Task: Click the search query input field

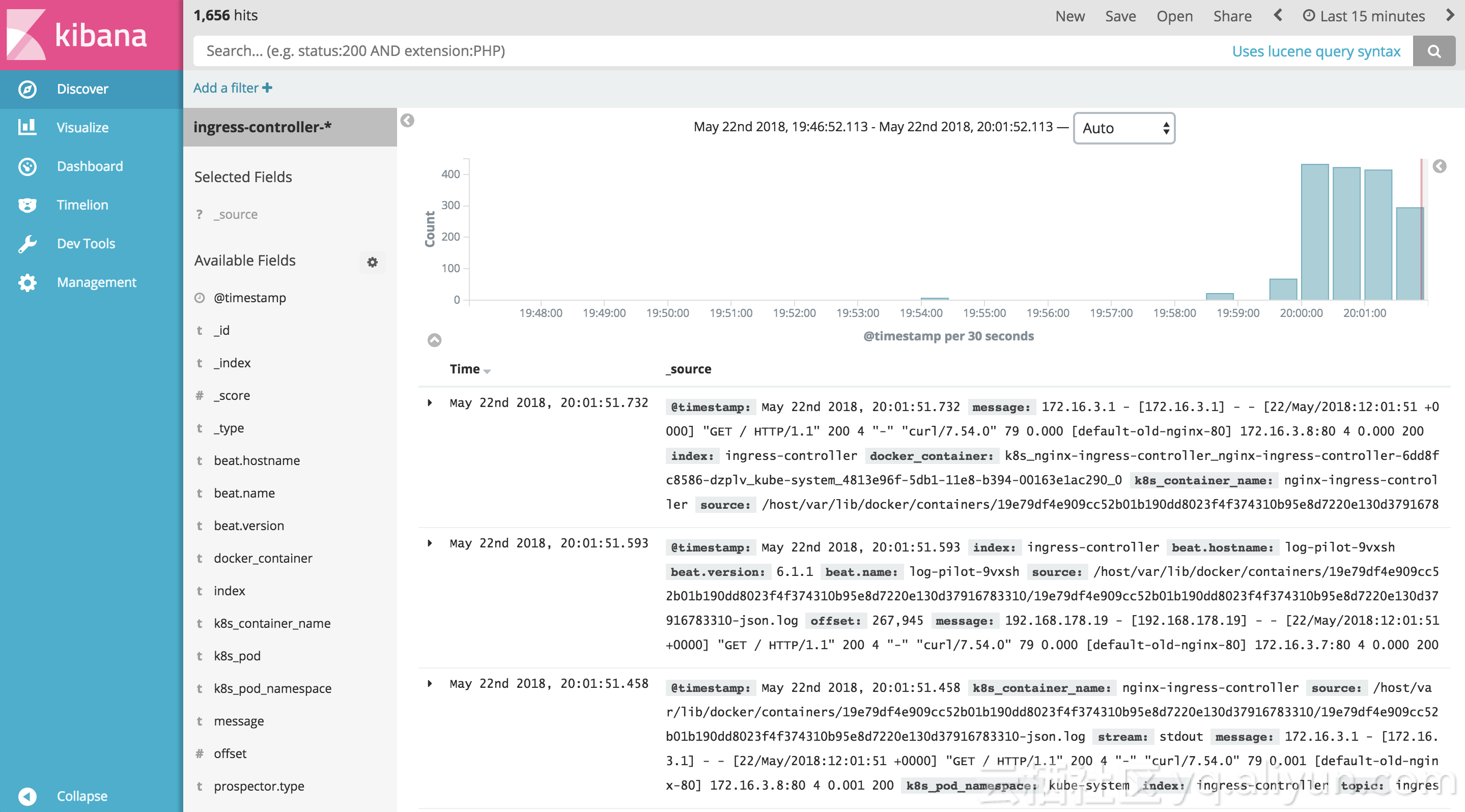Action: (x=683, y=51)
